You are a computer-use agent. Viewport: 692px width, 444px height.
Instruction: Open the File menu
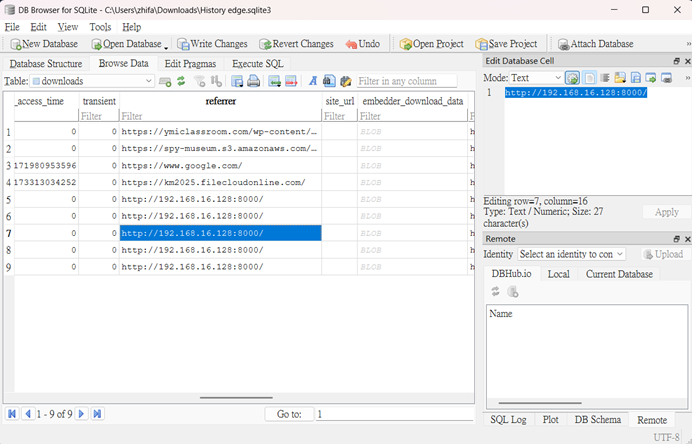[12, 27]
